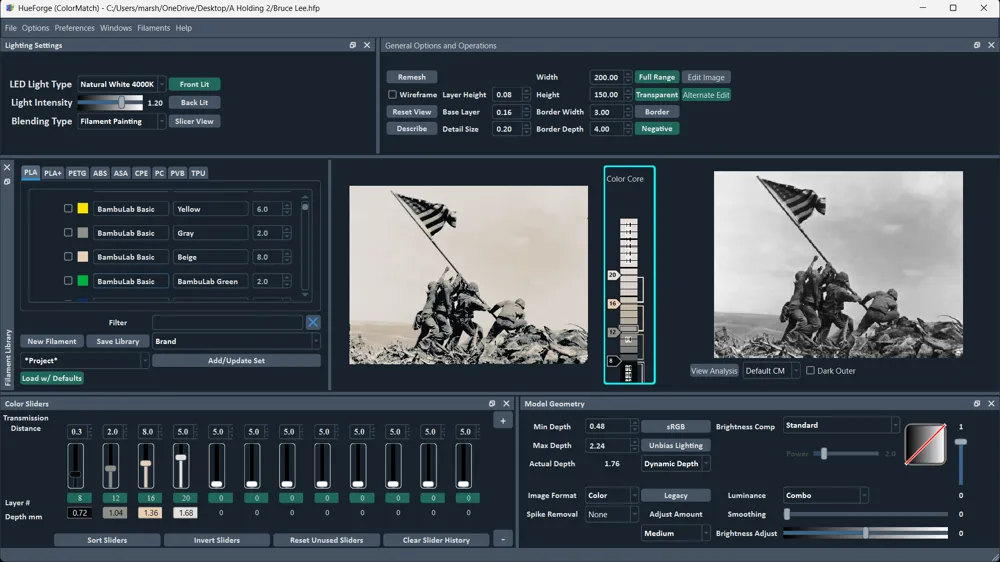Float the Lighting Settings panel

coord(353,45)
